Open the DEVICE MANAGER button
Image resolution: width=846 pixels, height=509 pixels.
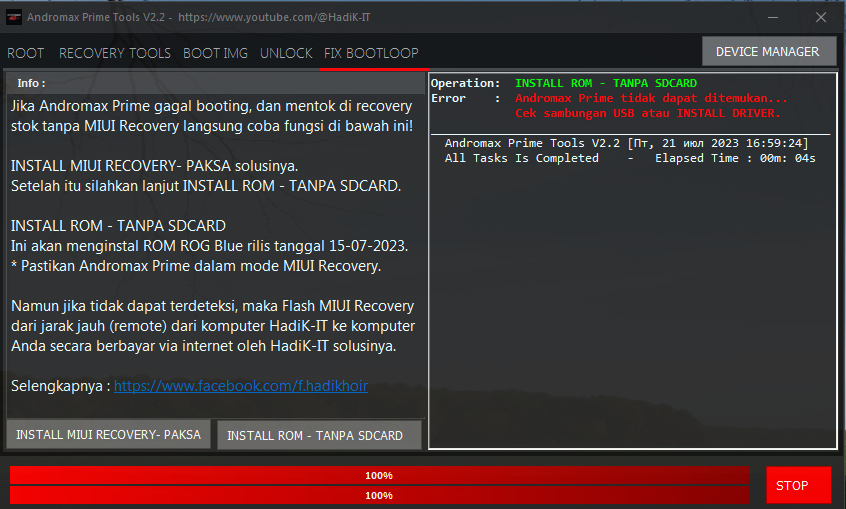click(x=768, y=52)
